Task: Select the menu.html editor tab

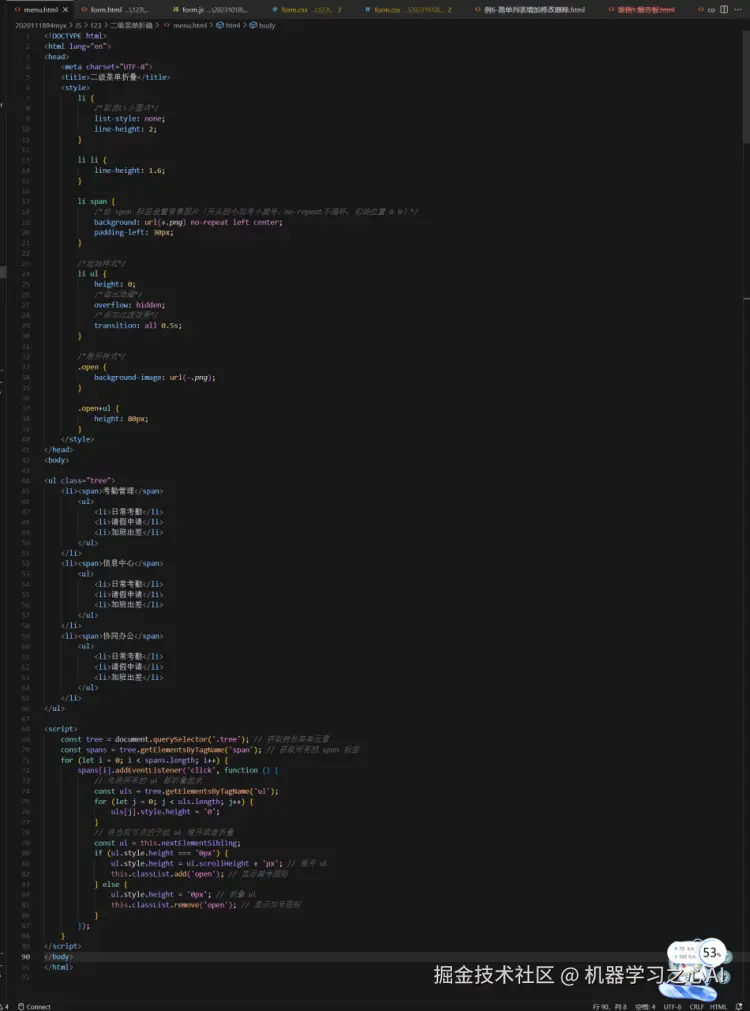Action: pyautogui.click(x=40, y=10)
